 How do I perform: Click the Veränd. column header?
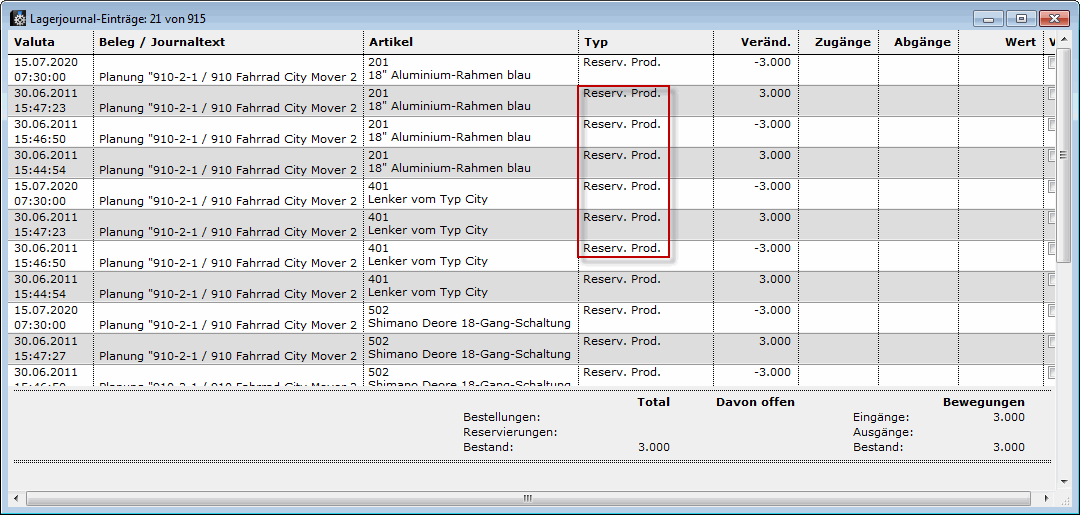coord(755,42)
